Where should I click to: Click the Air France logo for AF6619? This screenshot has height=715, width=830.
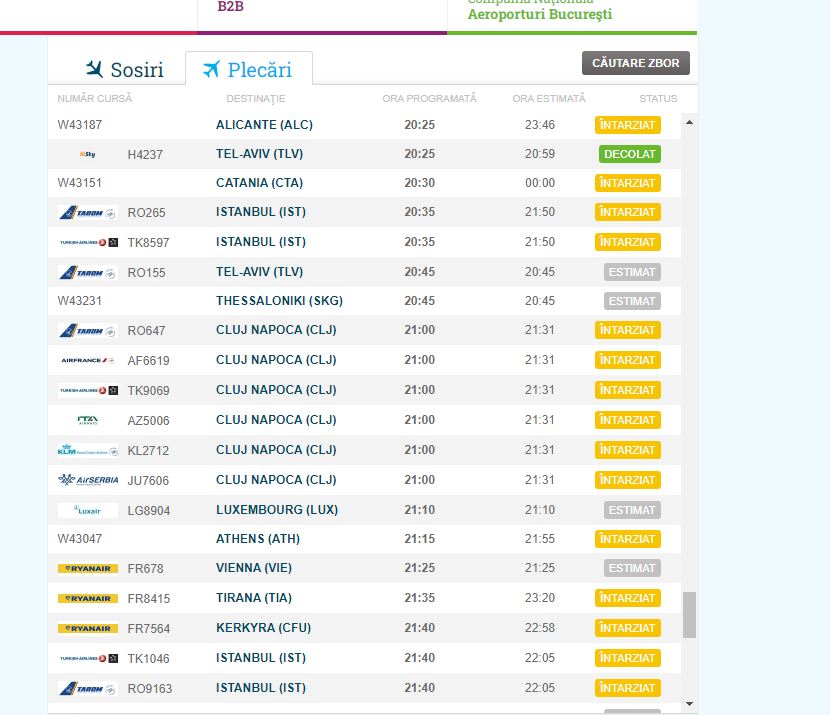point(87,361)
